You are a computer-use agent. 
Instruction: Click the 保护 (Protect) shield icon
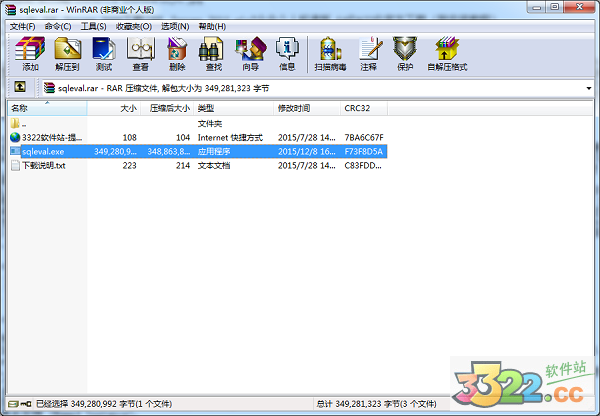[405, 54]
